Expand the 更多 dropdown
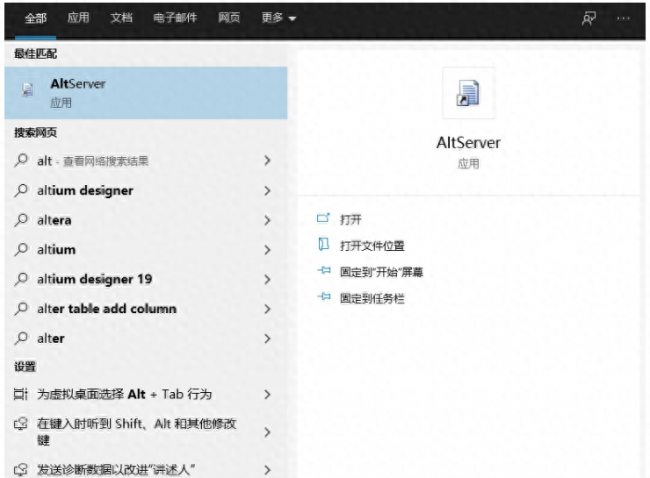The height and width of the screenshot is (478, 650). [279, 18]
